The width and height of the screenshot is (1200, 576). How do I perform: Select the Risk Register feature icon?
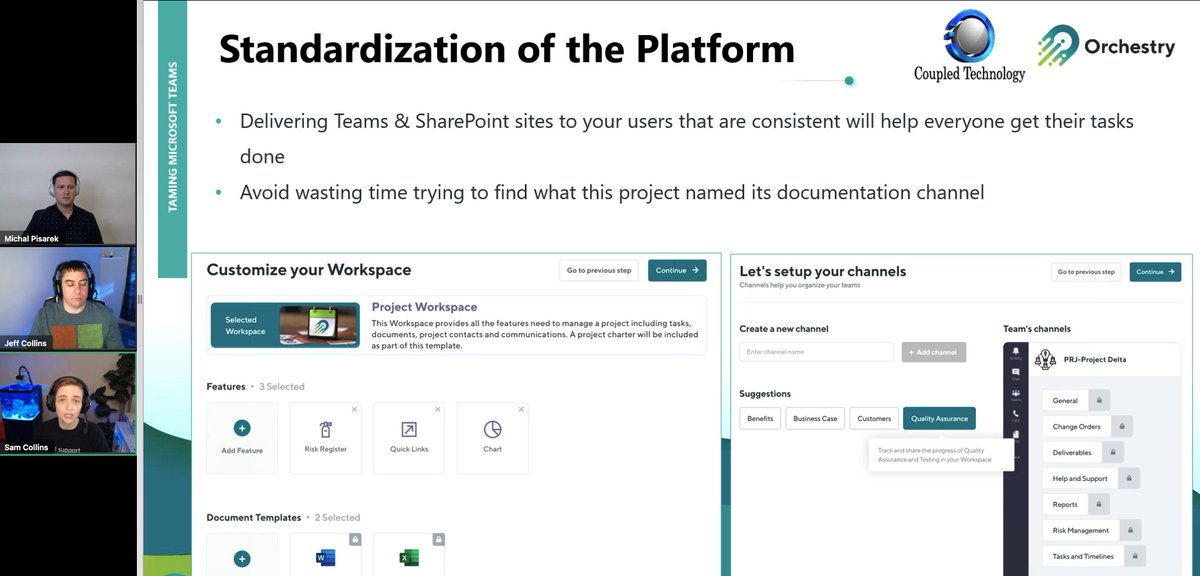coord(325,429)
